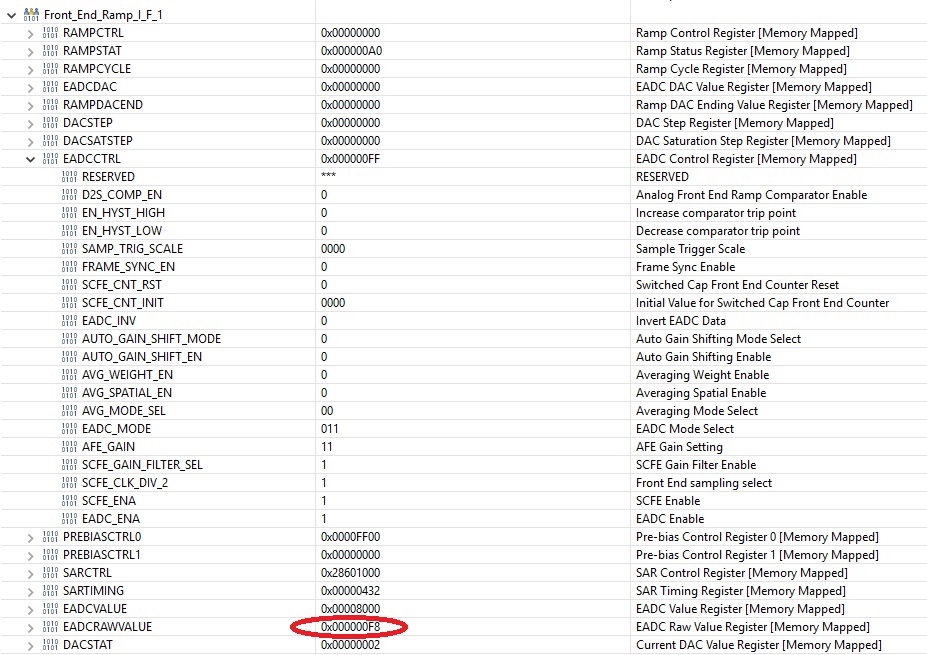Click the SAMP_TRIG_SCALE bitfield icon
This screenshot has width=927, height=655.
69,248
